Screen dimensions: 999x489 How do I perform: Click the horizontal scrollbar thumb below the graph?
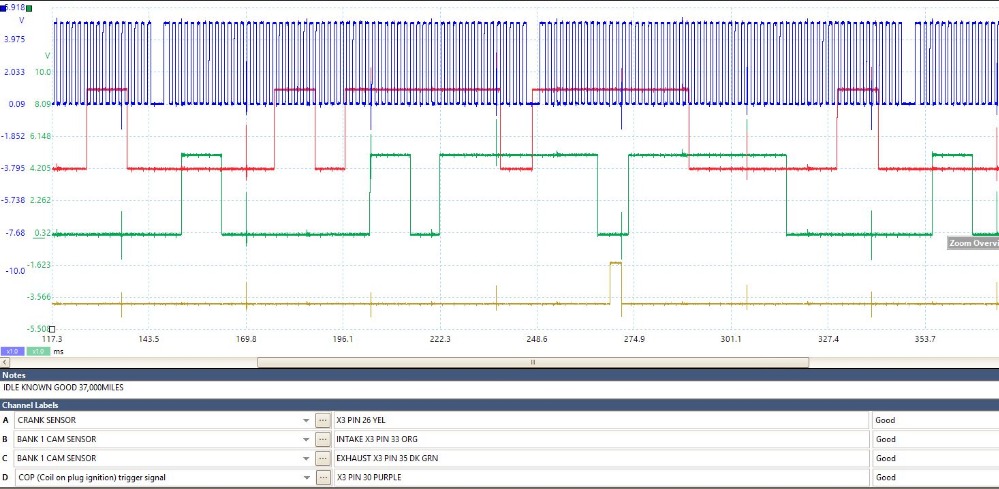click(532, 362)
